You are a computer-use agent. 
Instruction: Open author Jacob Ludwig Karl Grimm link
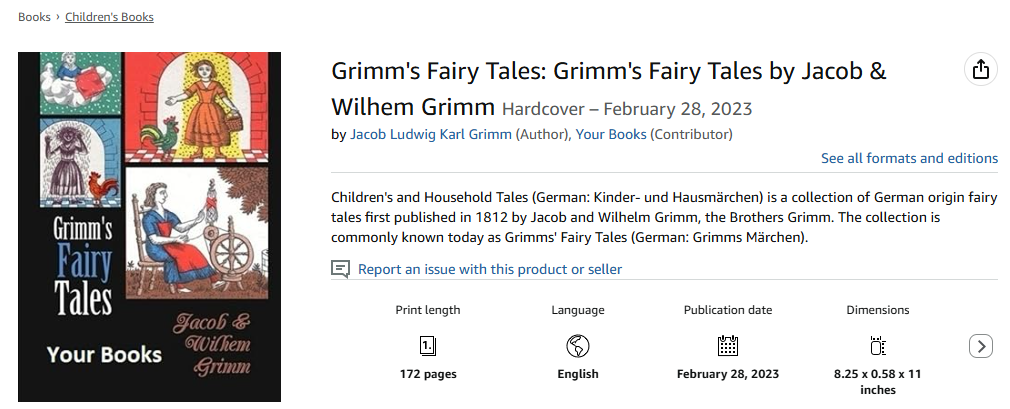(x=431, y=134)
